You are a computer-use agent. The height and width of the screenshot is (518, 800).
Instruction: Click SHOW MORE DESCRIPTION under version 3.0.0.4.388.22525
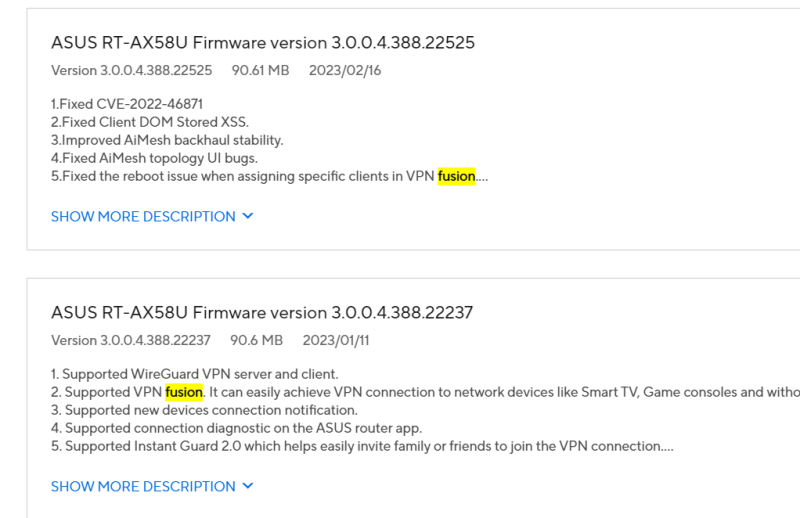pyautogui.click(x=143, y=216)
